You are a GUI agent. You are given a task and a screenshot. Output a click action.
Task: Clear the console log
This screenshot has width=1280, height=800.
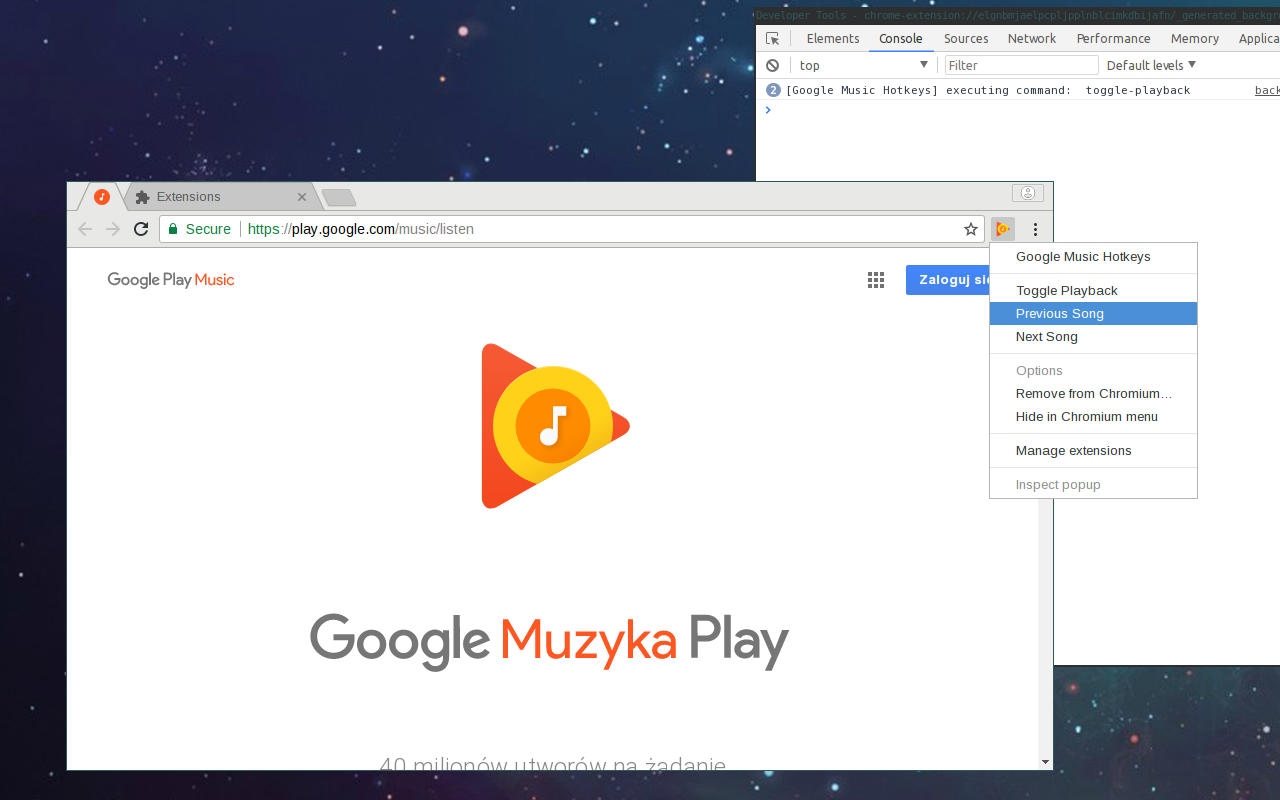click(770, 64)
